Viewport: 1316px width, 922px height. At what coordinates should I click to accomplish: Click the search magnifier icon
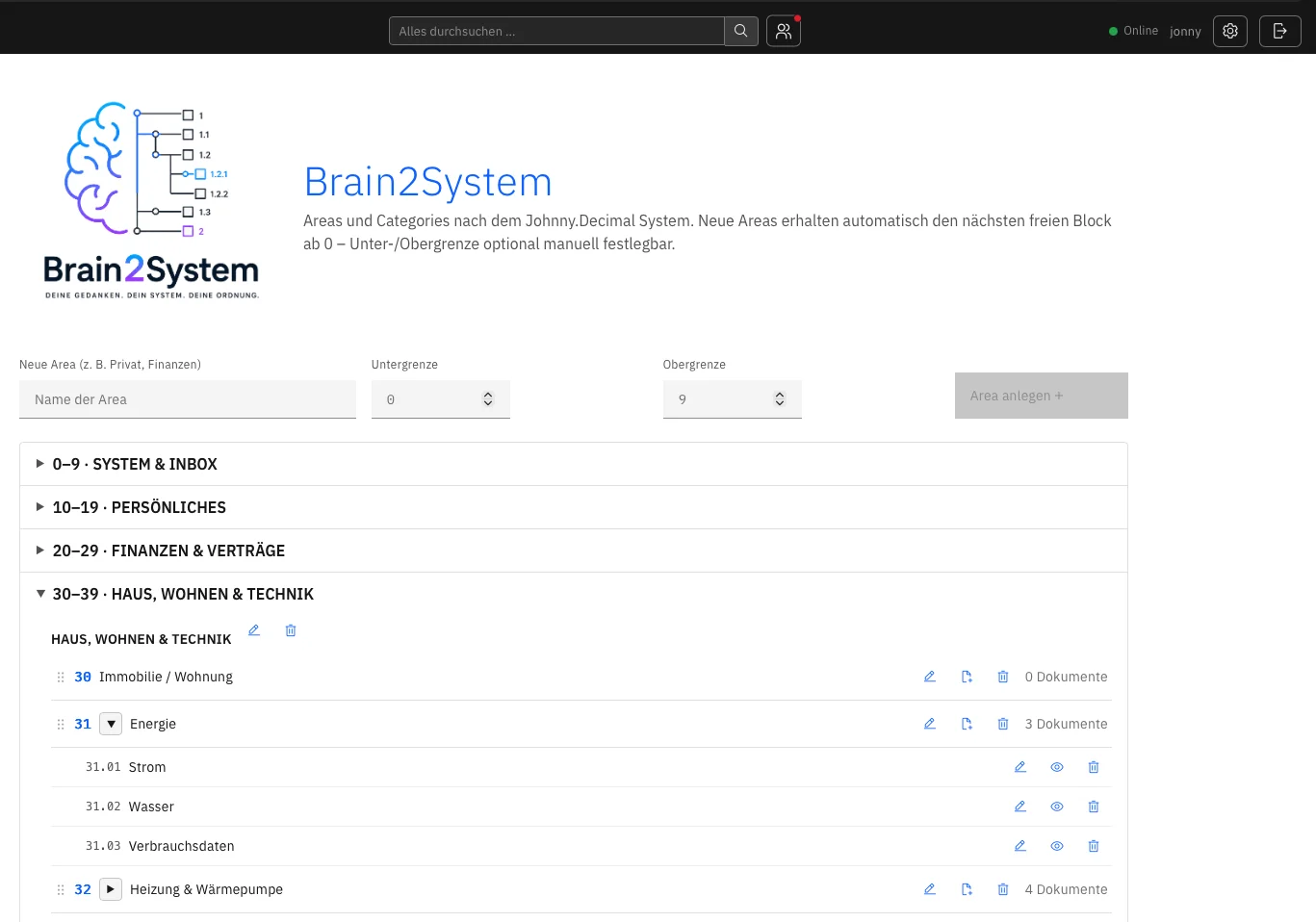[x=741, y=31]
